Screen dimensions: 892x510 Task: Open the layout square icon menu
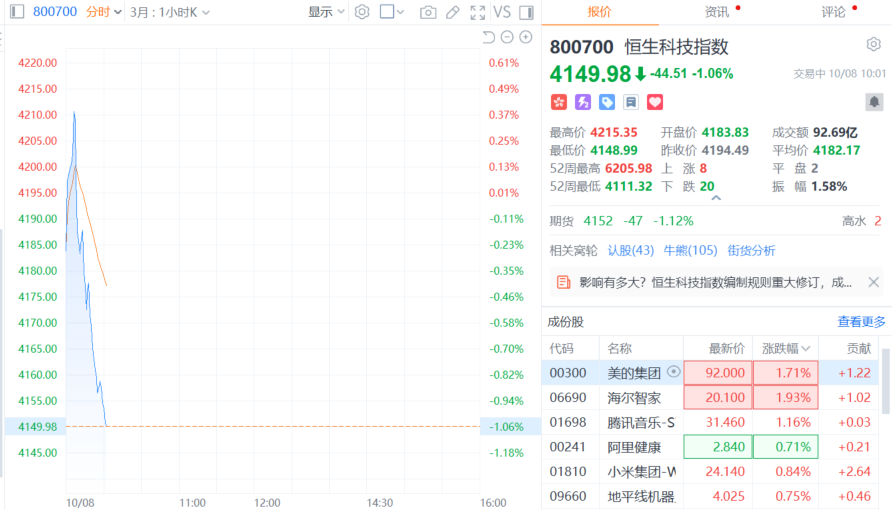[391, 12]
